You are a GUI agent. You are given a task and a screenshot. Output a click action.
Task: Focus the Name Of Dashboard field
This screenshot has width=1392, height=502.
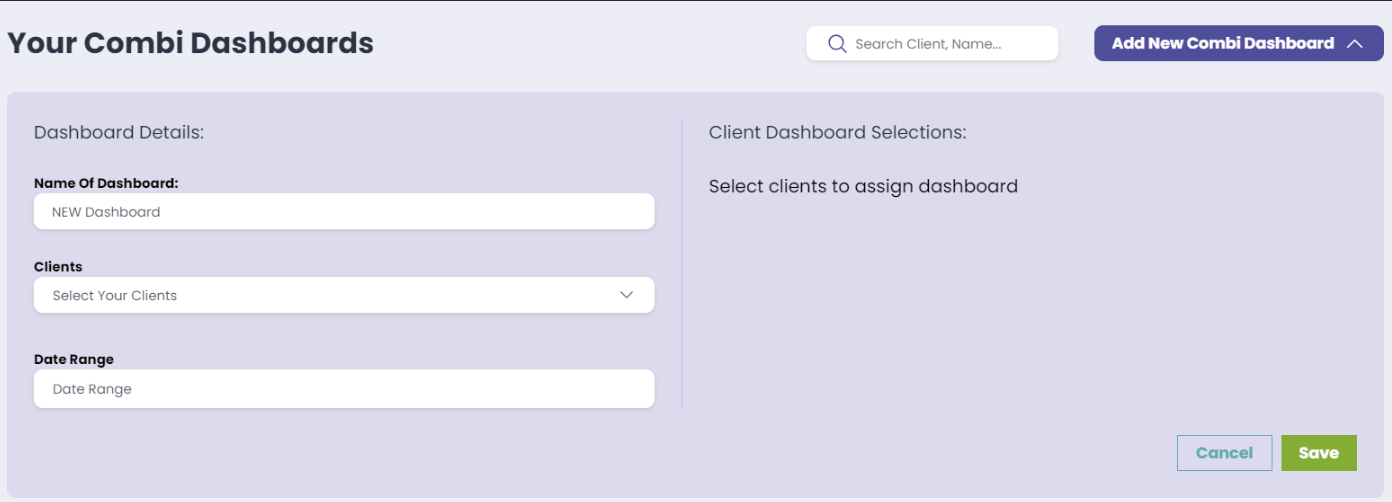(344, 211)
